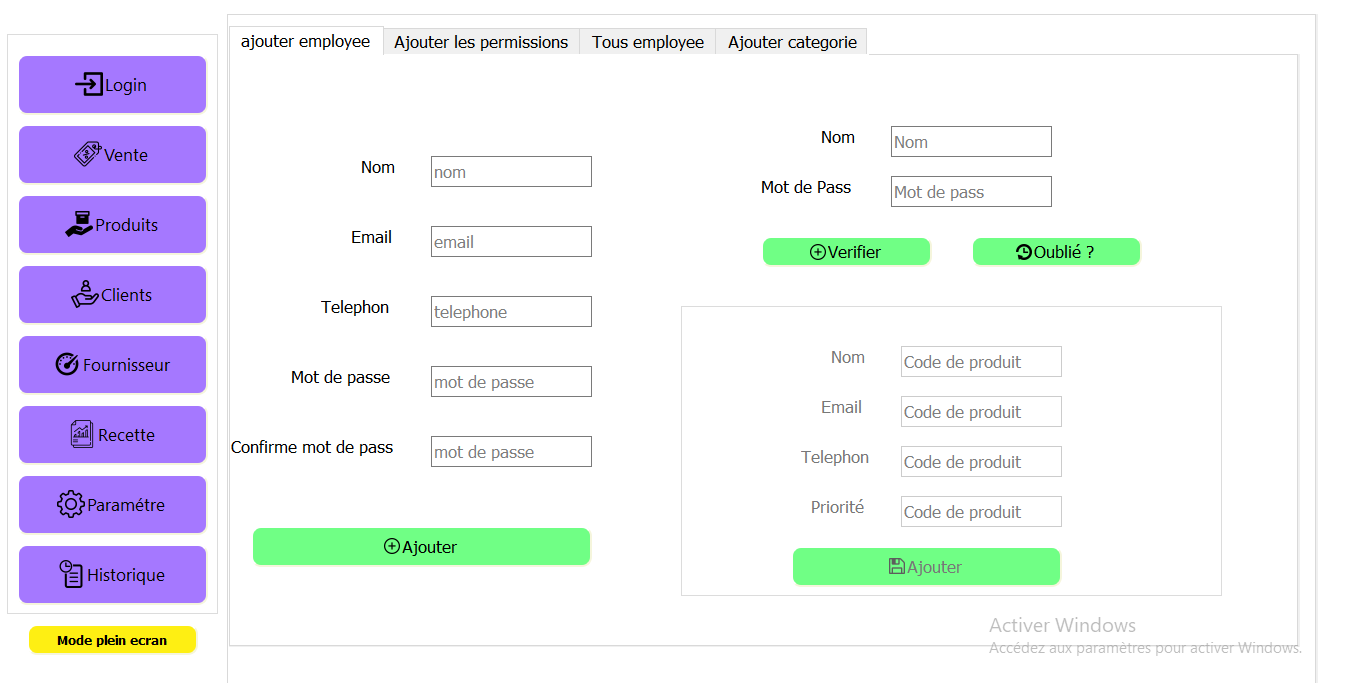This screenshot has height=683, width=1355.
Task: Select the Ajouter categorie tab
Action: click(x=790, y=42)
